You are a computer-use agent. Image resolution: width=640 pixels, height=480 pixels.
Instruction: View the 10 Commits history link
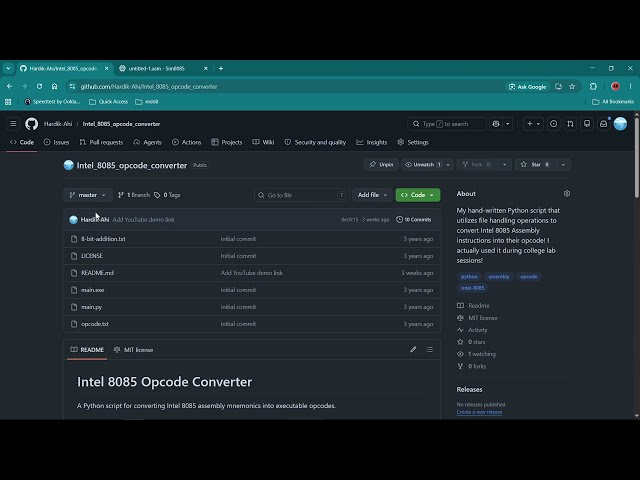pyautogui.click(x=413, y=220)
